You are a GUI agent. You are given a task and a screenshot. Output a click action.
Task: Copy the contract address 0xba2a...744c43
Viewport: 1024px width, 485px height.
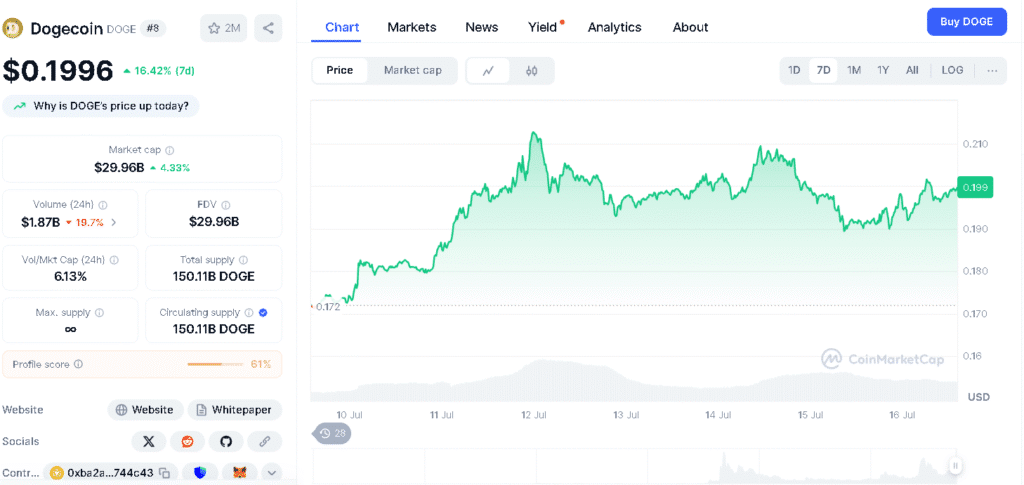pyautogui.click(x=165, y=473)
